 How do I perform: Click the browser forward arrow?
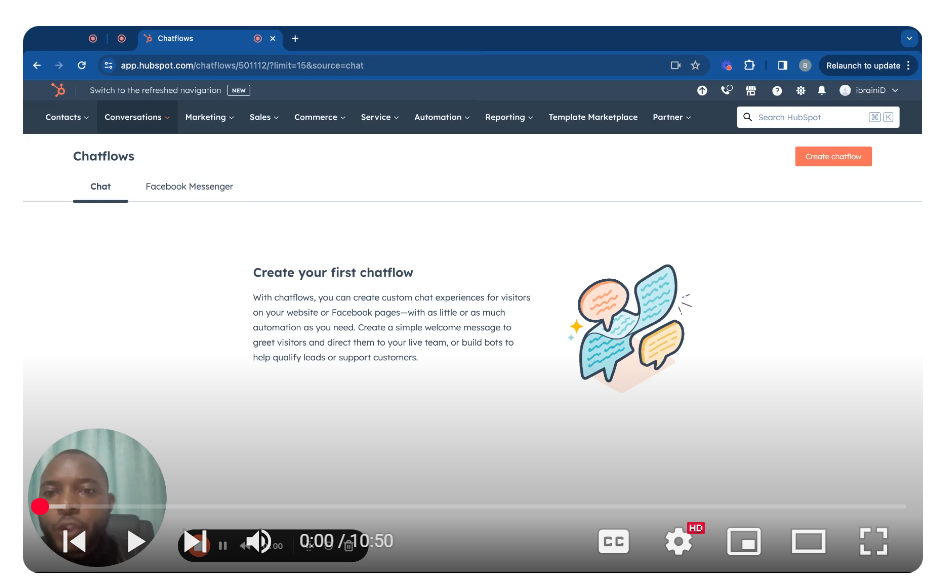click(x=59, y=65)
